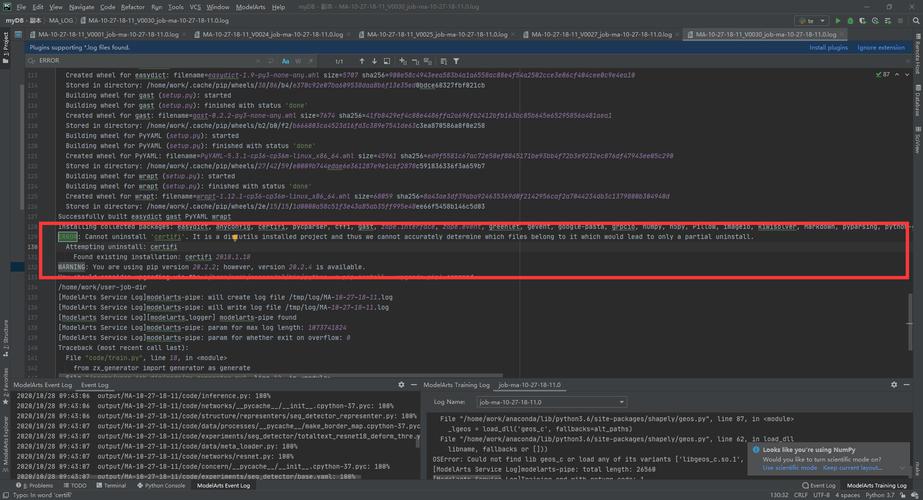Click Keep current layout link
Viewport: 923px width, 500px height.
[852, 468]
